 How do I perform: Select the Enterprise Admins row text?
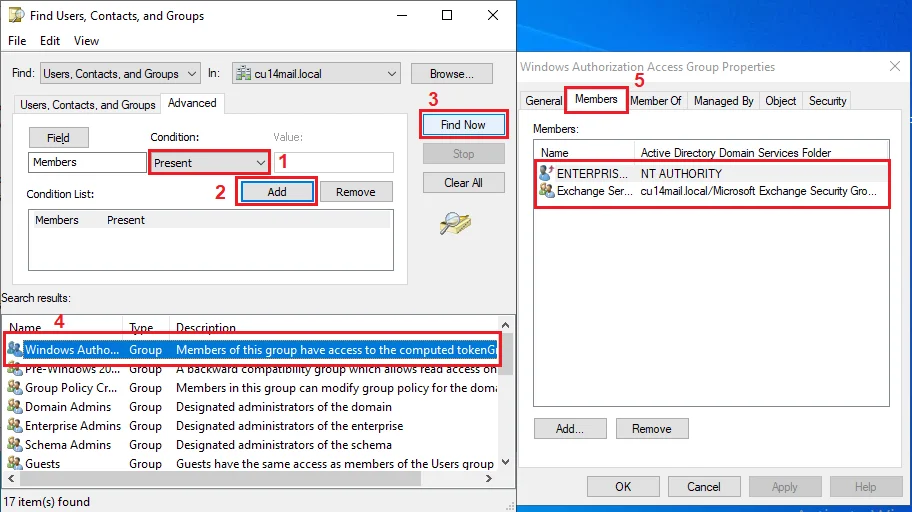coord(73,426)
